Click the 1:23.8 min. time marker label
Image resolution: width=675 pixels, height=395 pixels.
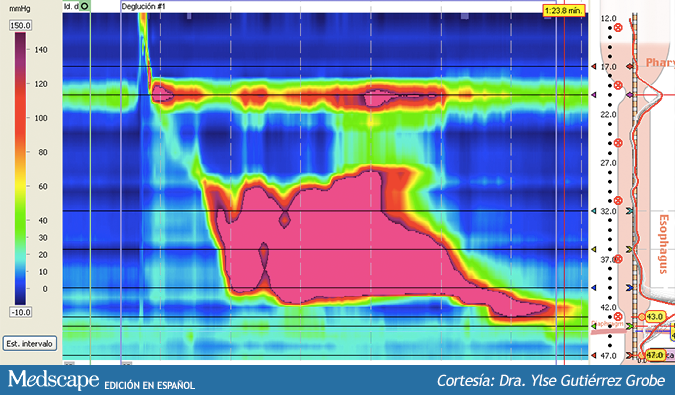(564, 10)
